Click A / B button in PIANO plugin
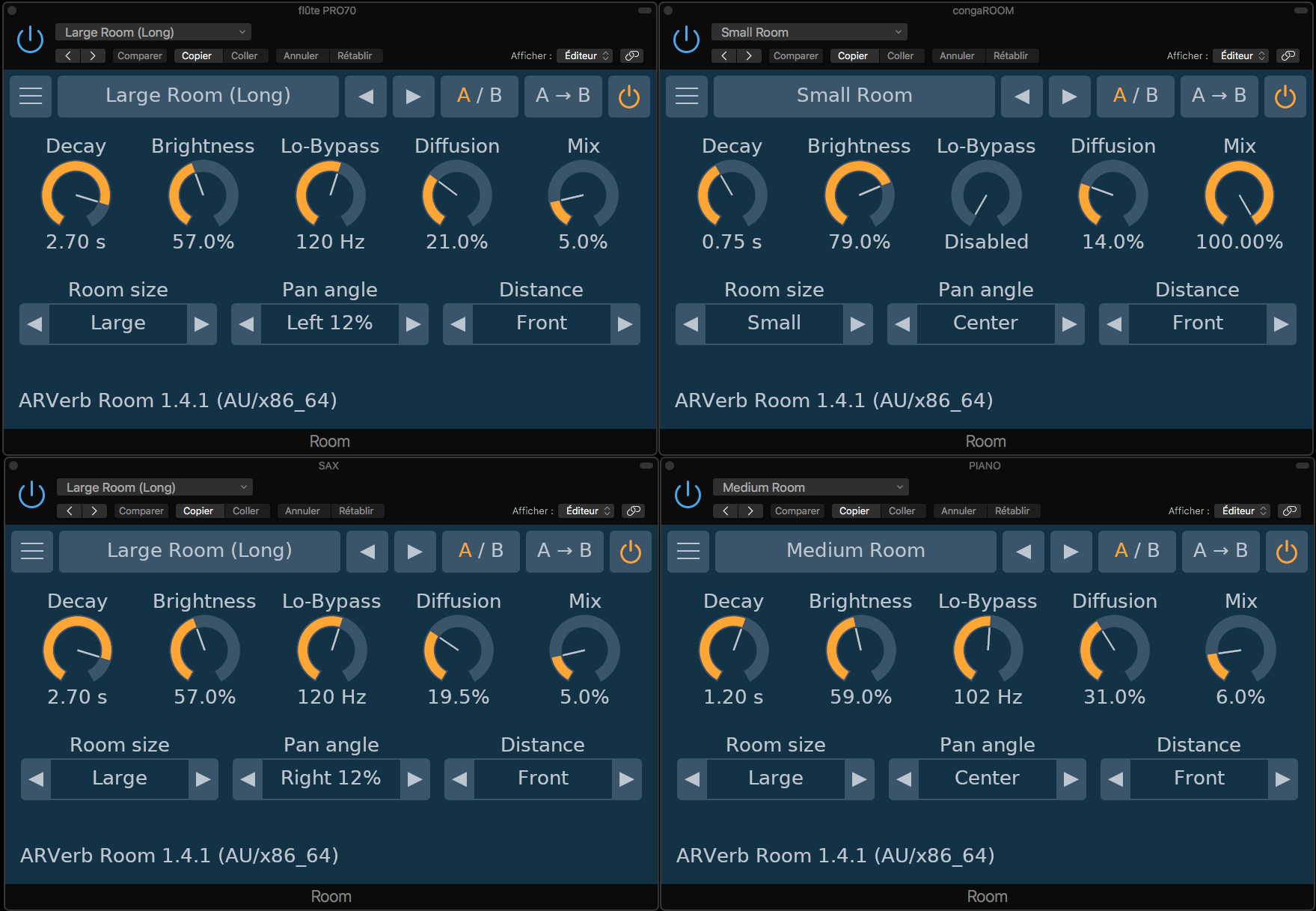1316x911 pixels. tap(1137, 551)
